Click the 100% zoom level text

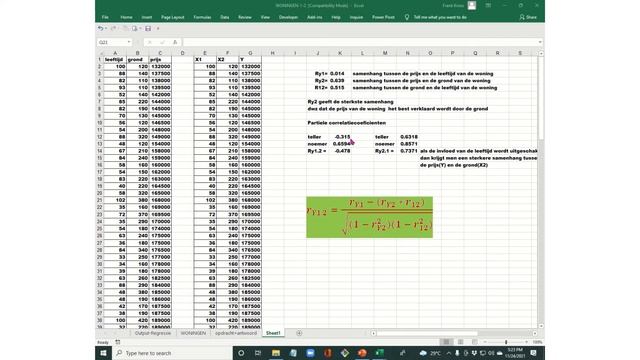point(538,342)
